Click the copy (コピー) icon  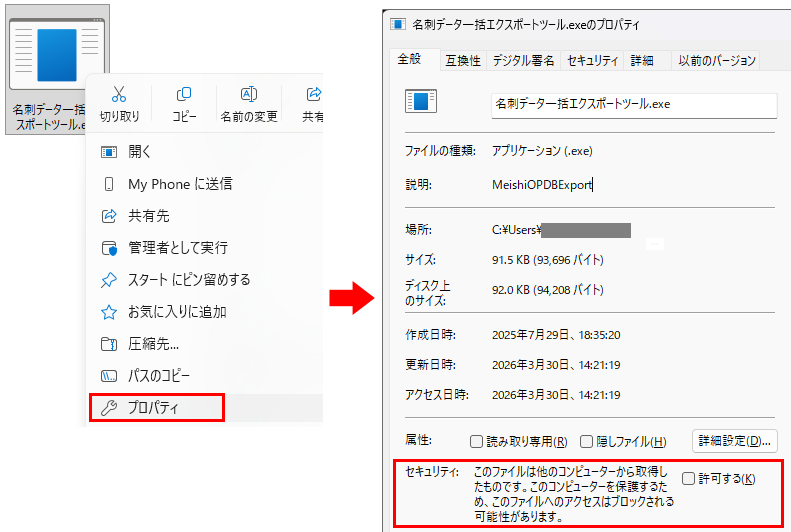pos(184,94)
